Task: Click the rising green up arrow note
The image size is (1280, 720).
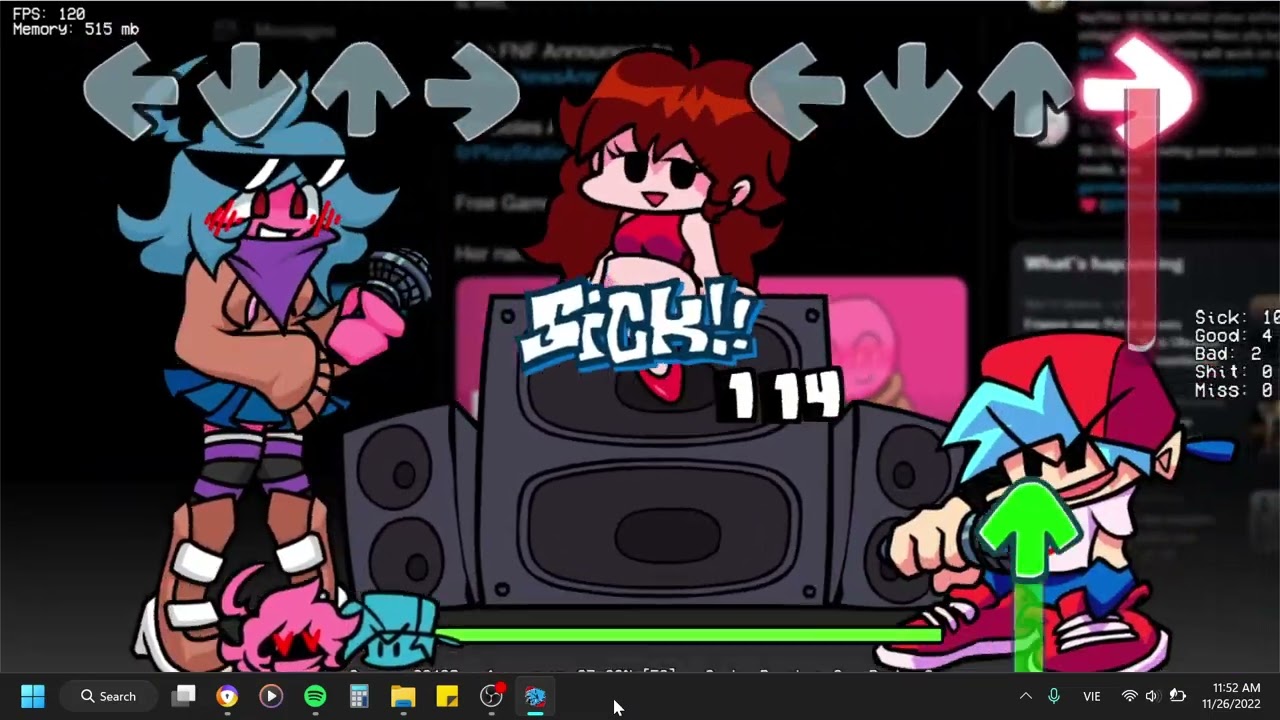Action: pos(1030,530)
